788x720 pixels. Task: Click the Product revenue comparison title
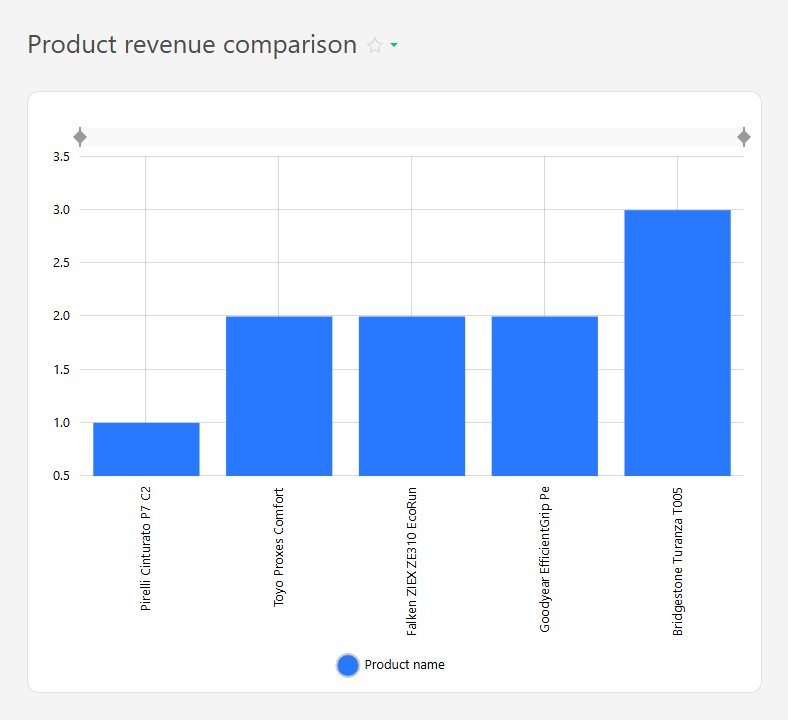(x=192, y=45)
